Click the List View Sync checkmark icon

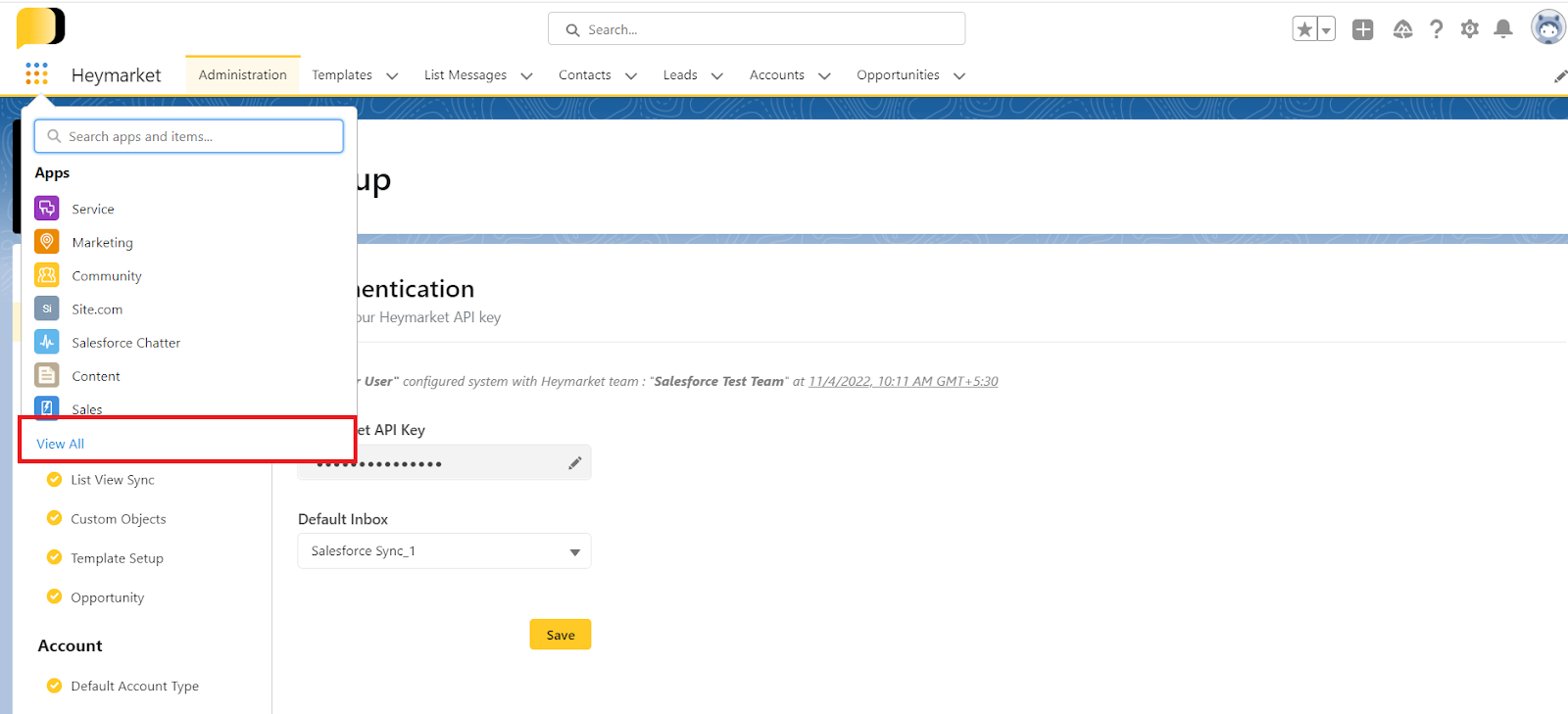click(x=55, y=479)
